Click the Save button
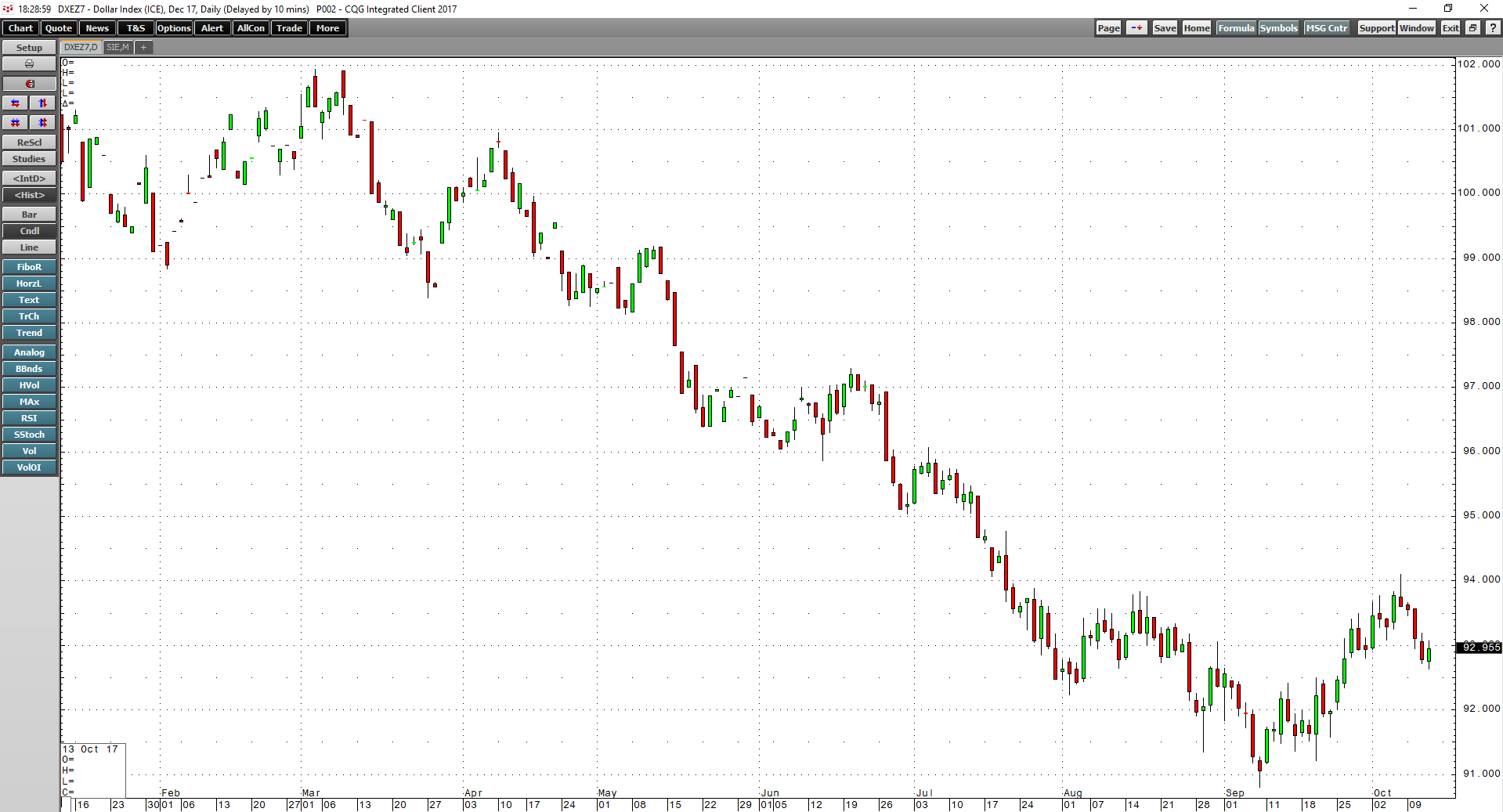This screenshot has width=1503, height=812. 1165,28
